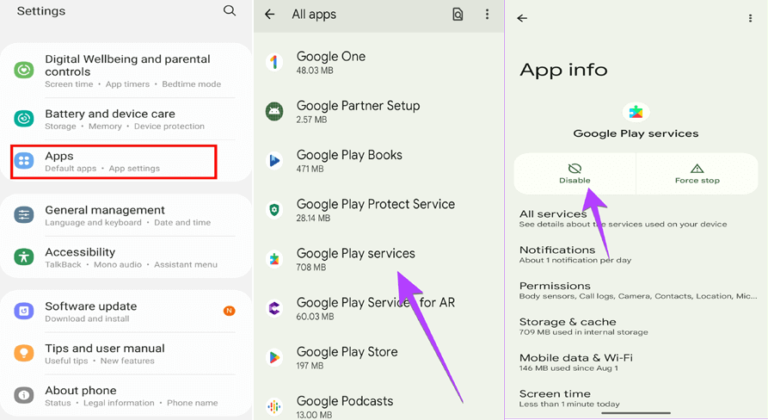This screenshot has height=420, width=768.
Task: Open About phone entry
Action: (126, 395)
